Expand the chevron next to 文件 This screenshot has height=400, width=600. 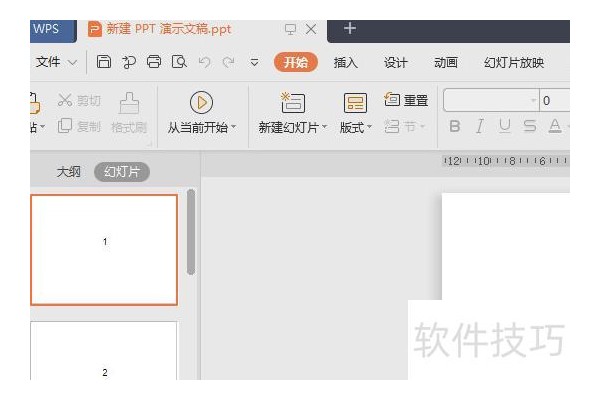point(72,62)
